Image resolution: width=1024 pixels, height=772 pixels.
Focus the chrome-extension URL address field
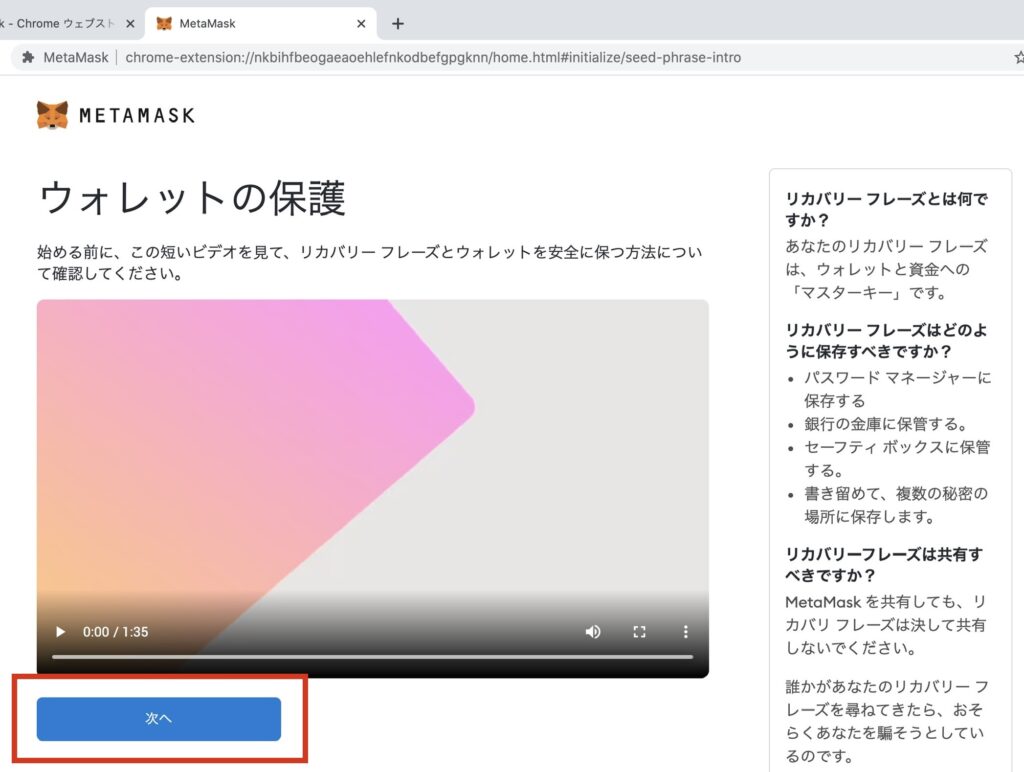433,57
